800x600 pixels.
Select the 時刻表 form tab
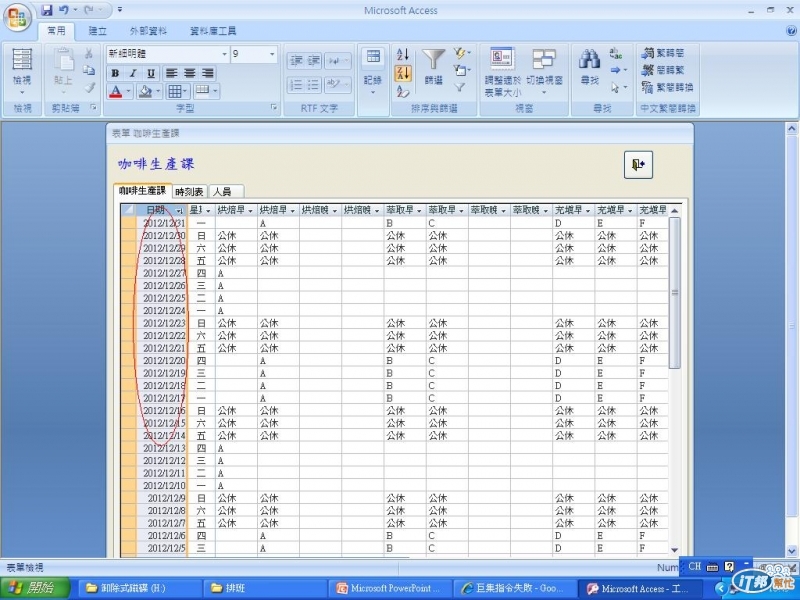[x=189, y=192]
